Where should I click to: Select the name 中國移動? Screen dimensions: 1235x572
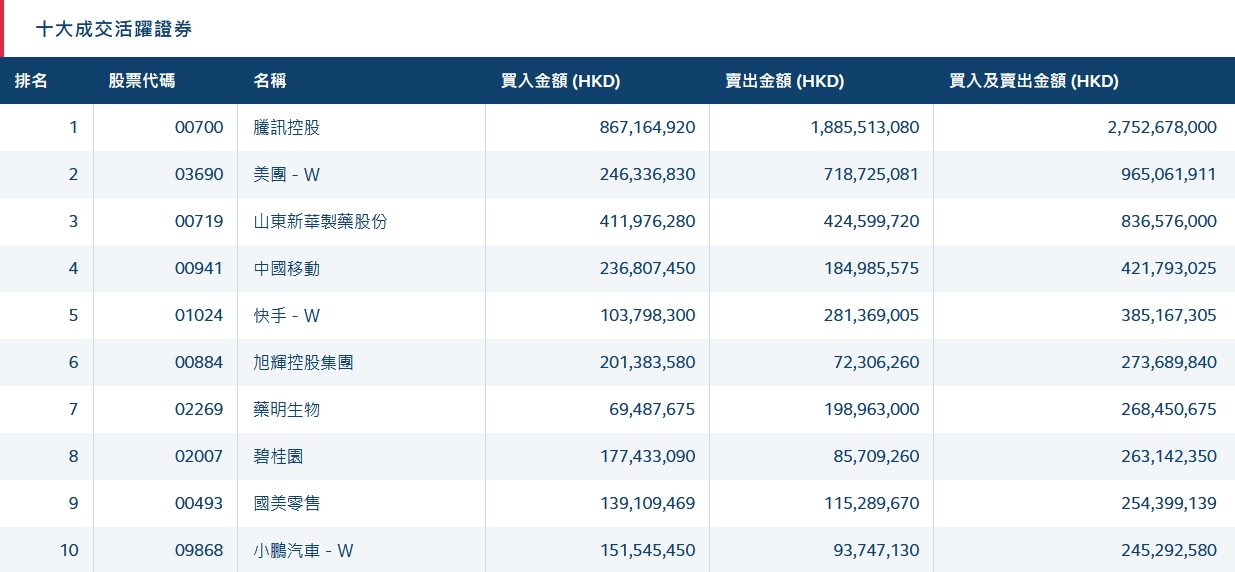point(287,268)
